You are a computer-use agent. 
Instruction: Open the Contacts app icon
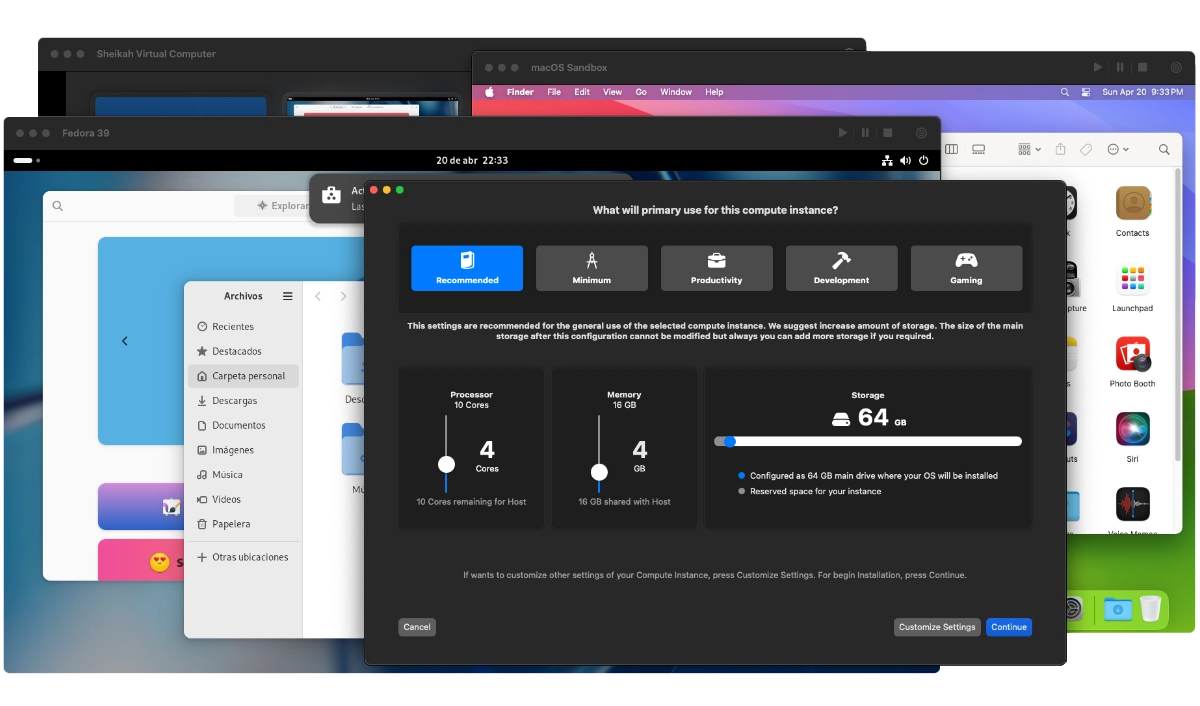1132,211
